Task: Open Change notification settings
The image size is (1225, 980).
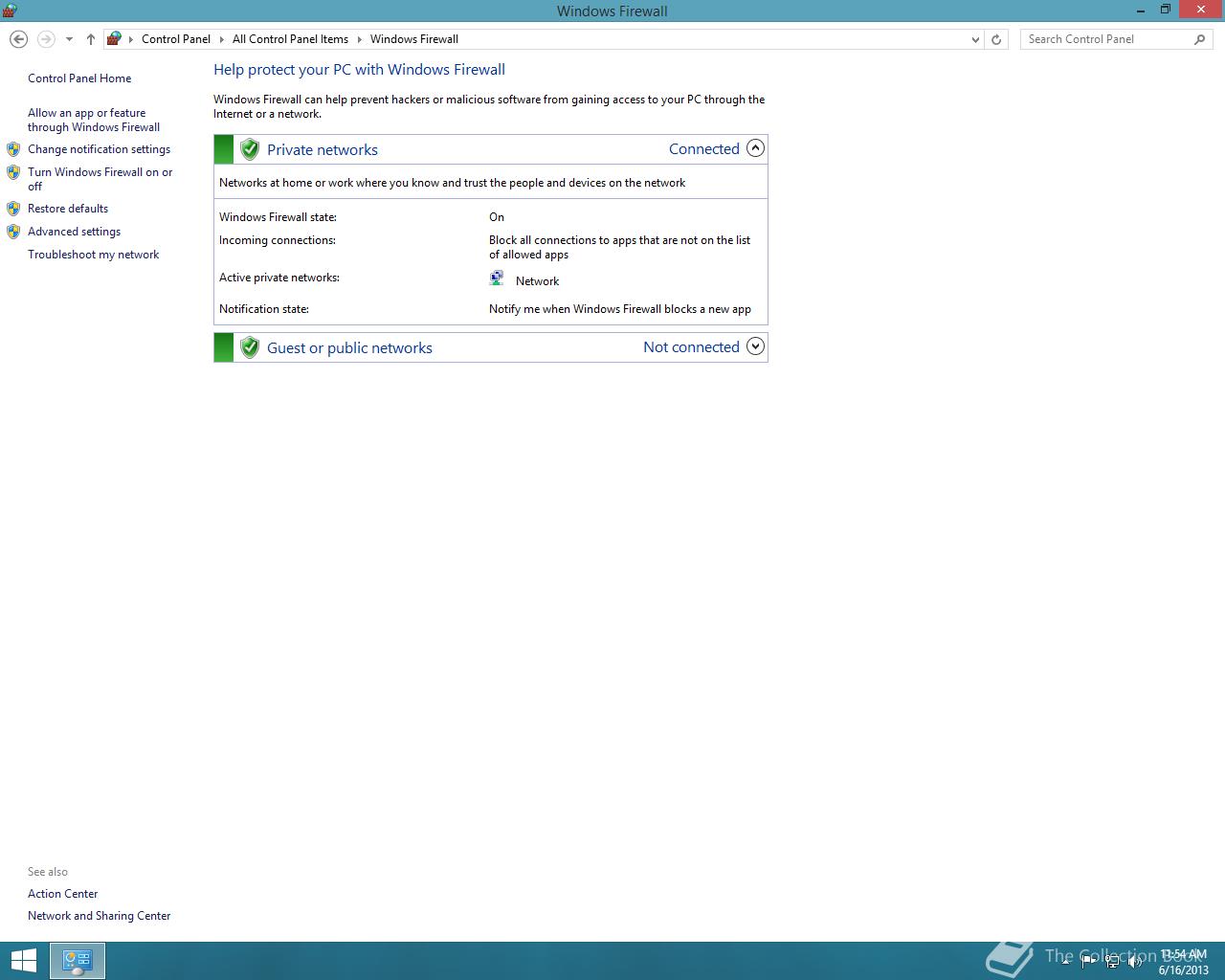Action: pyautogui.click(x=99, y=149)
